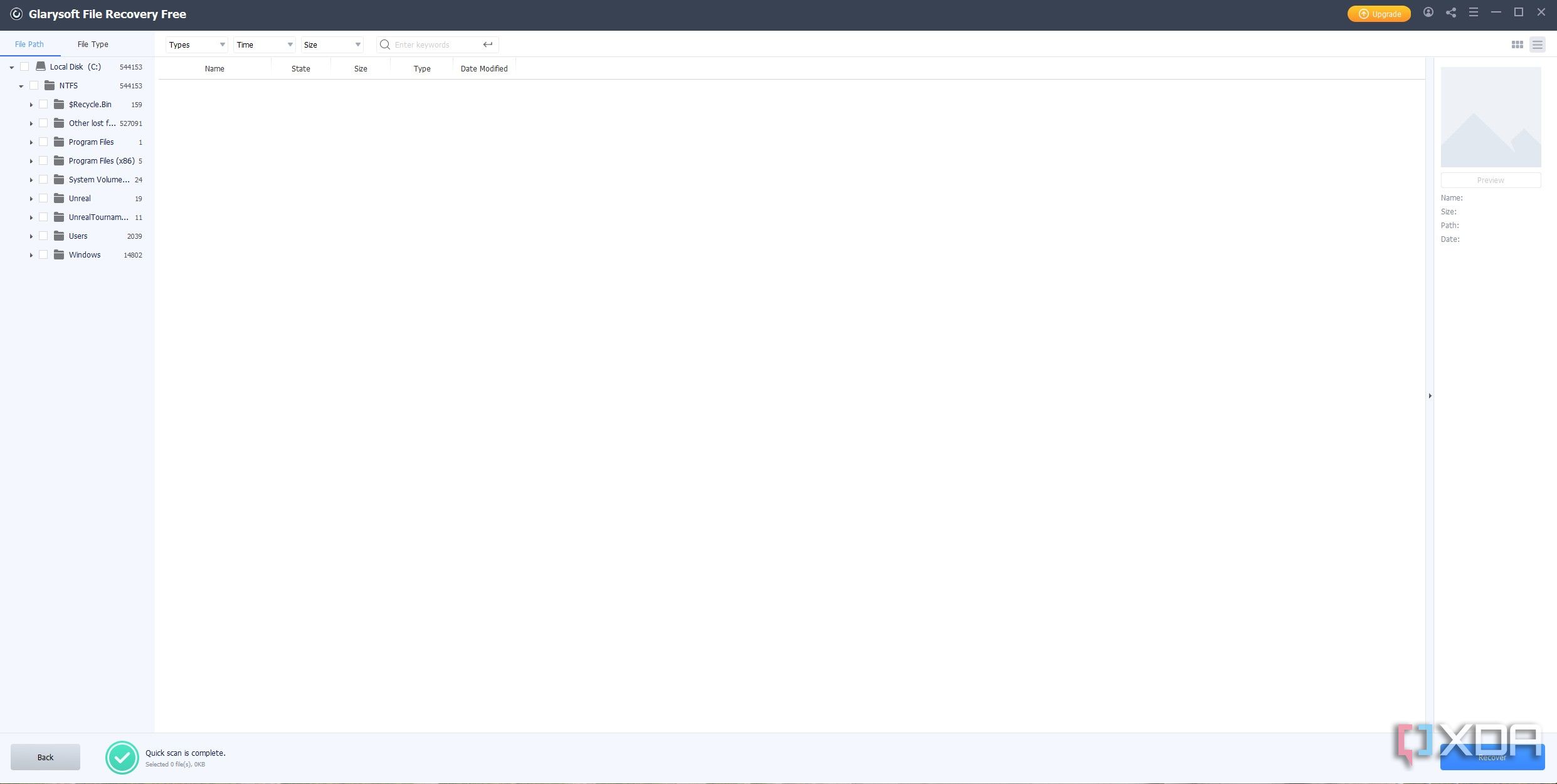This screenshot has height=784, width=1557.
Task: Click the Local Disk drive icon
Action: (x=41, y=66)
